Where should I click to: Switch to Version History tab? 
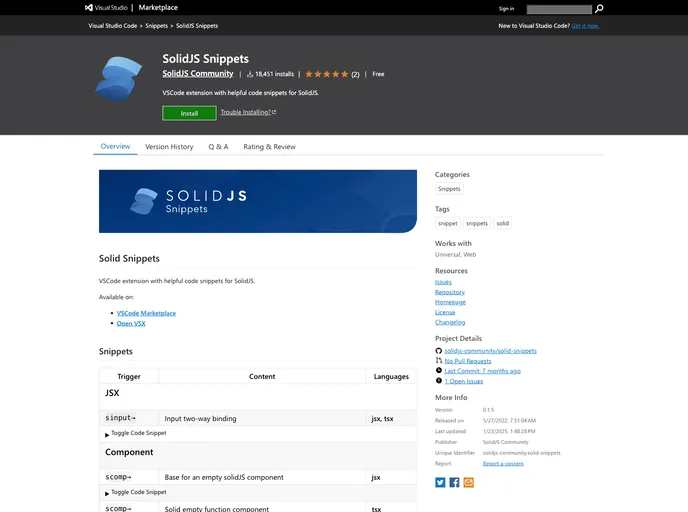point(169,147)
